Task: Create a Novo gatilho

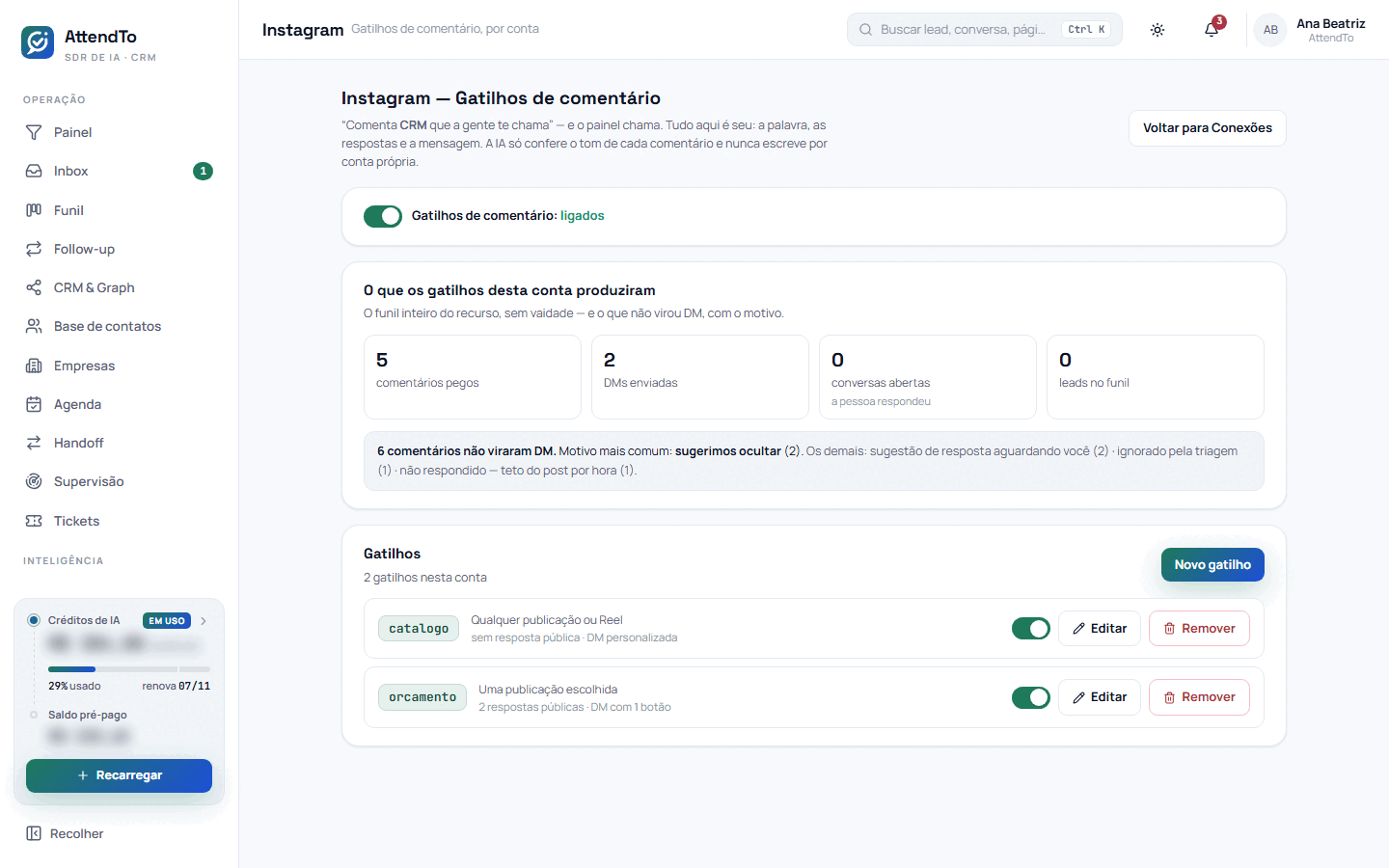Action: 1212,565
